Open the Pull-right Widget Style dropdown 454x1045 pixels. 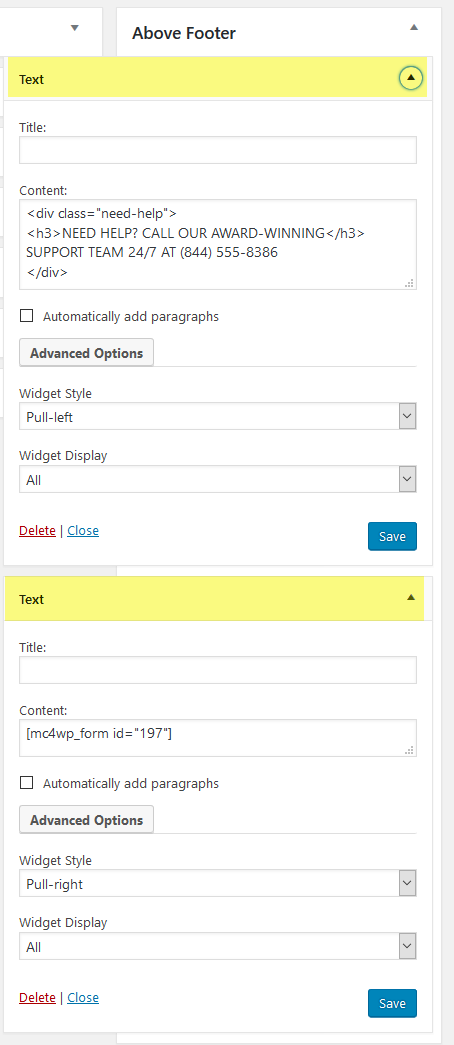pos(218,883)
